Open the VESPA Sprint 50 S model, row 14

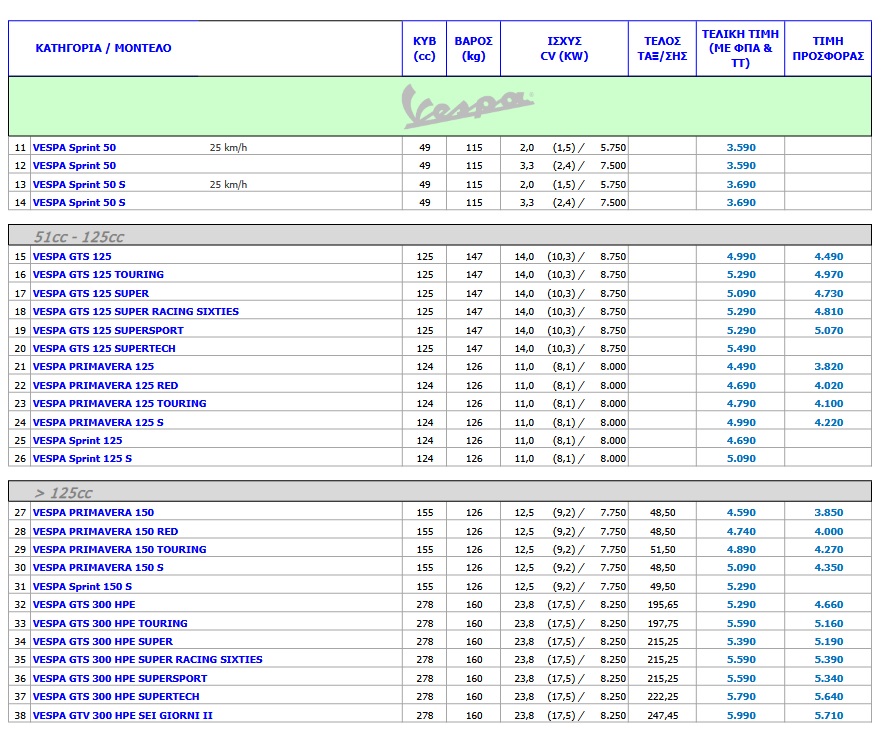79,202
